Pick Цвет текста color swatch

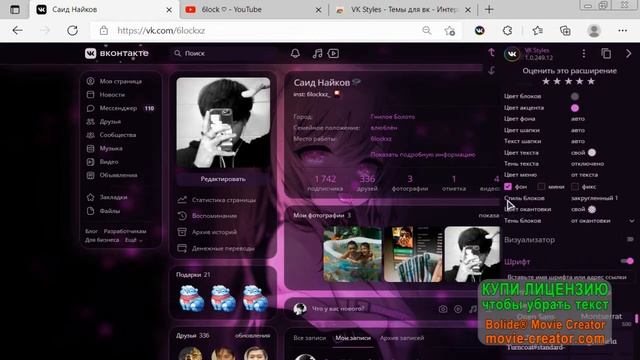(x=592, y=152)
